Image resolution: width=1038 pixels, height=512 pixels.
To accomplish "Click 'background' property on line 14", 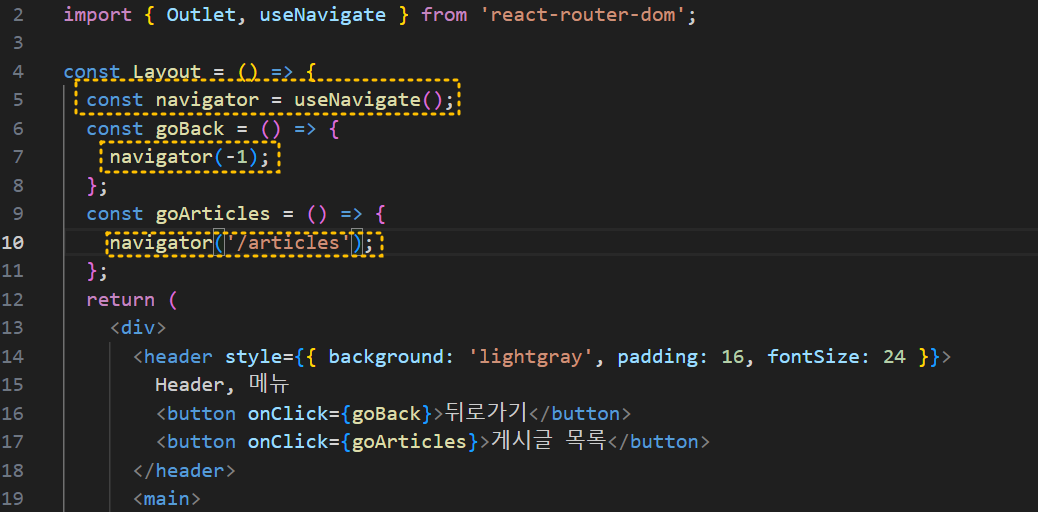I will click(386, 357).
